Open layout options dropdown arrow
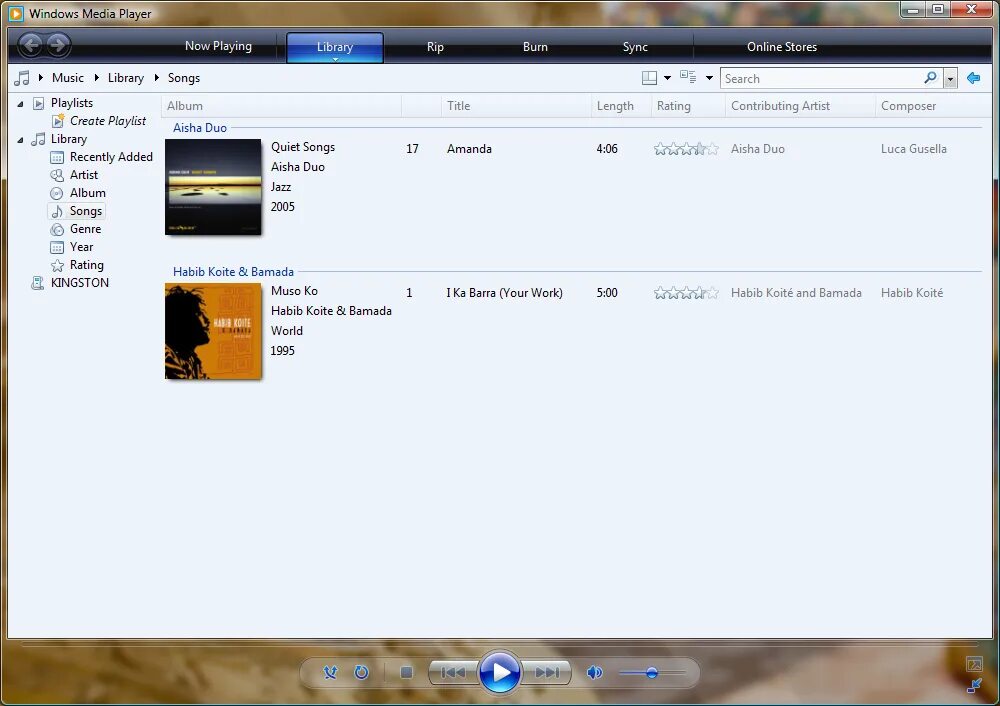 tap(667, 78)
